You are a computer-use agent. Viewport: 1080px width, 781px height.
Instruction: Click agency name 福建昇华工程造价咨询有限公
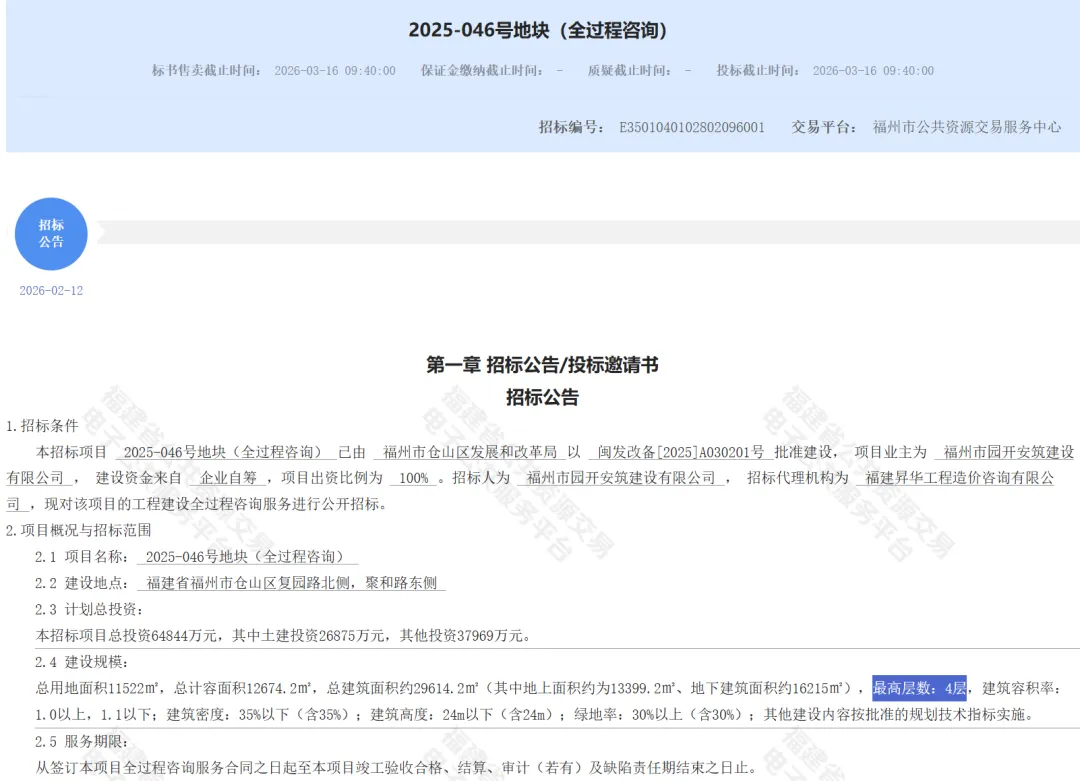[959, 478]
